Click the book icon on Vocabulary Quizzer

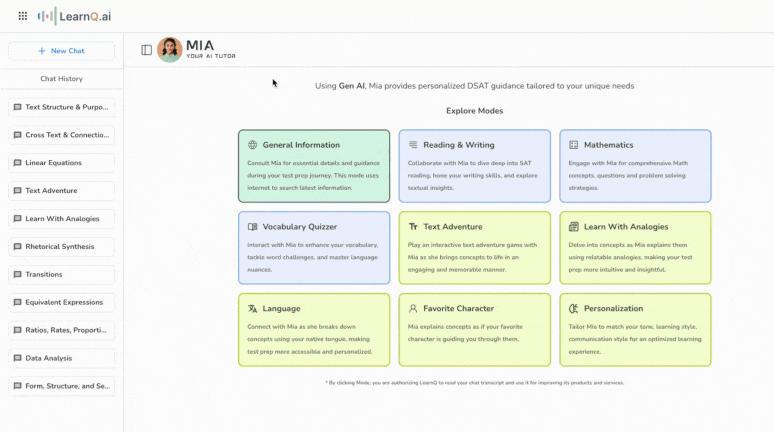(253, 227)
